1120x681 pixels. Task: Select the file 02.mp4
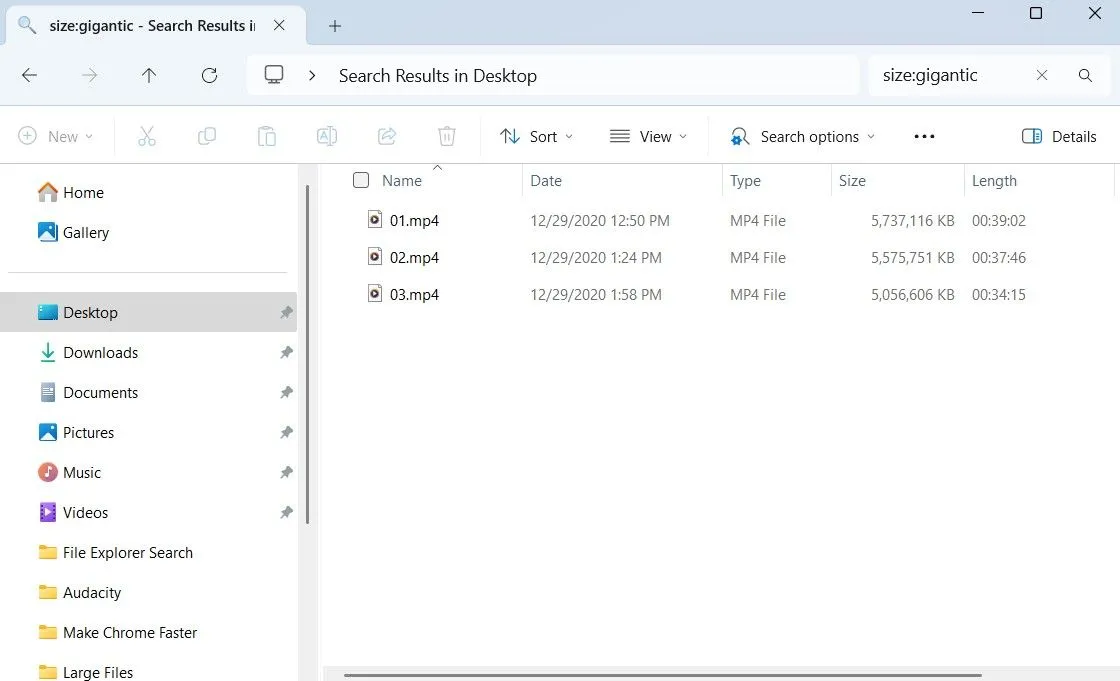pos(415,257)
